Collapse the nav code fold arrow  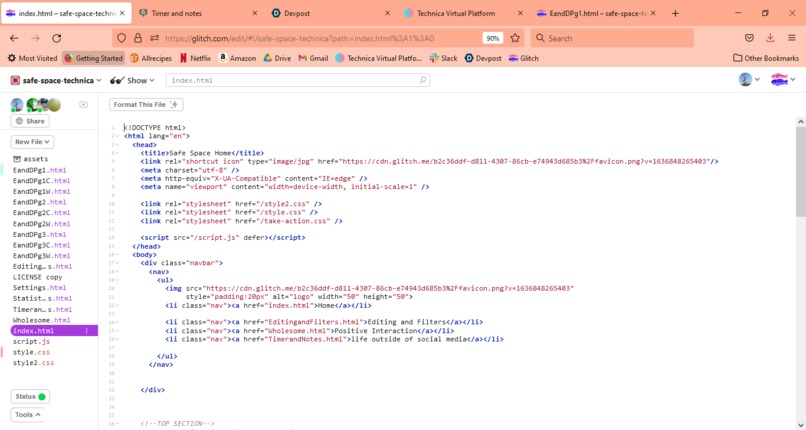tap(117, 271)
